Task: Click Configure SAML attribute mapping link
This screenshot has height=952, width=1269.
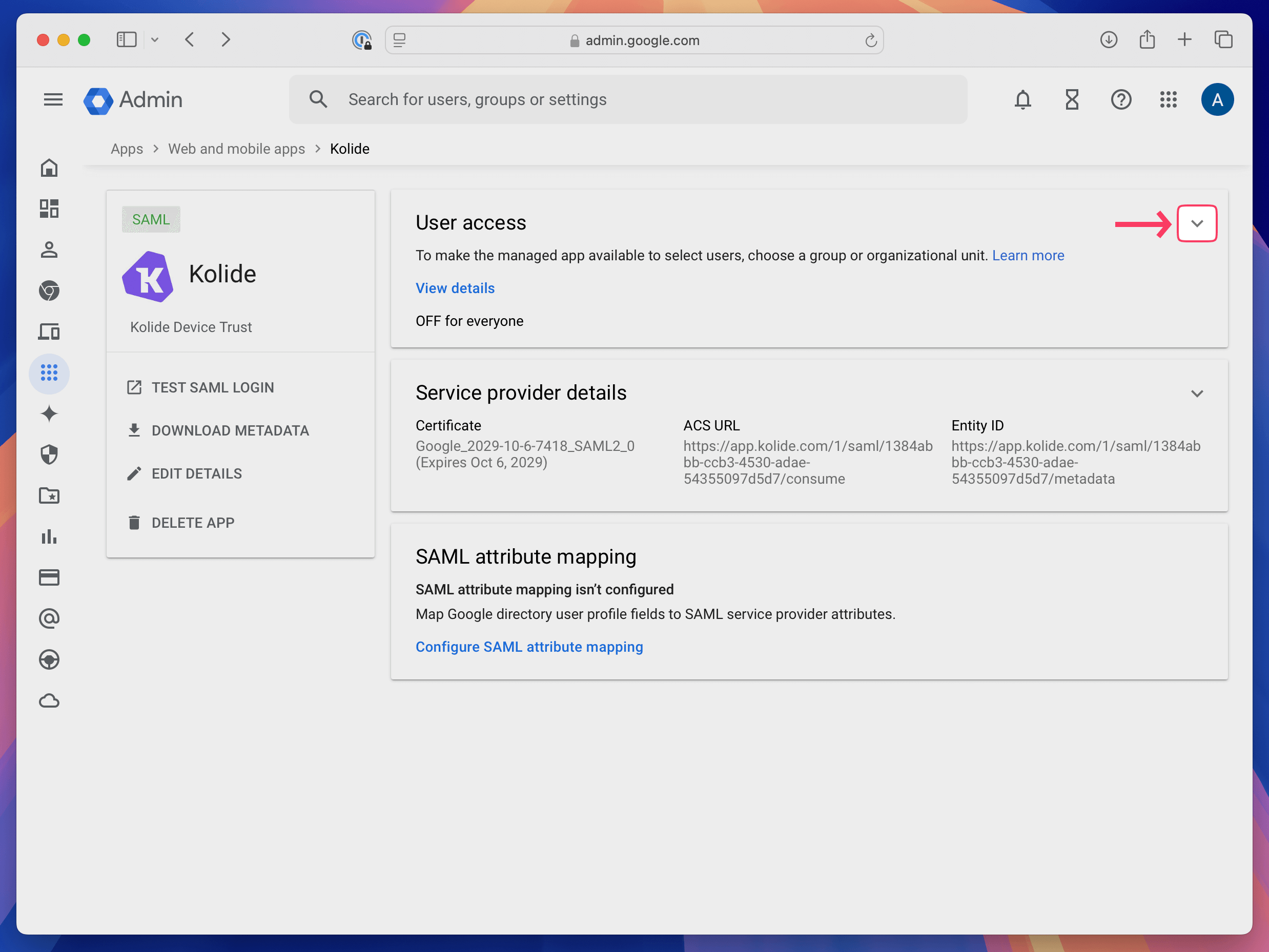Action: 529,647
